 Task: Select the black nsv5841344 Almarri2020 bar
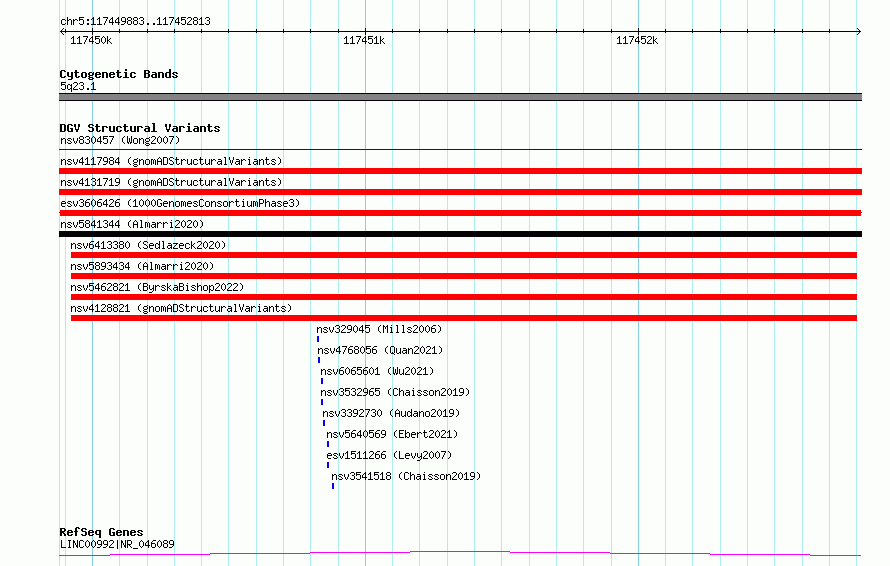coord(460,234)
